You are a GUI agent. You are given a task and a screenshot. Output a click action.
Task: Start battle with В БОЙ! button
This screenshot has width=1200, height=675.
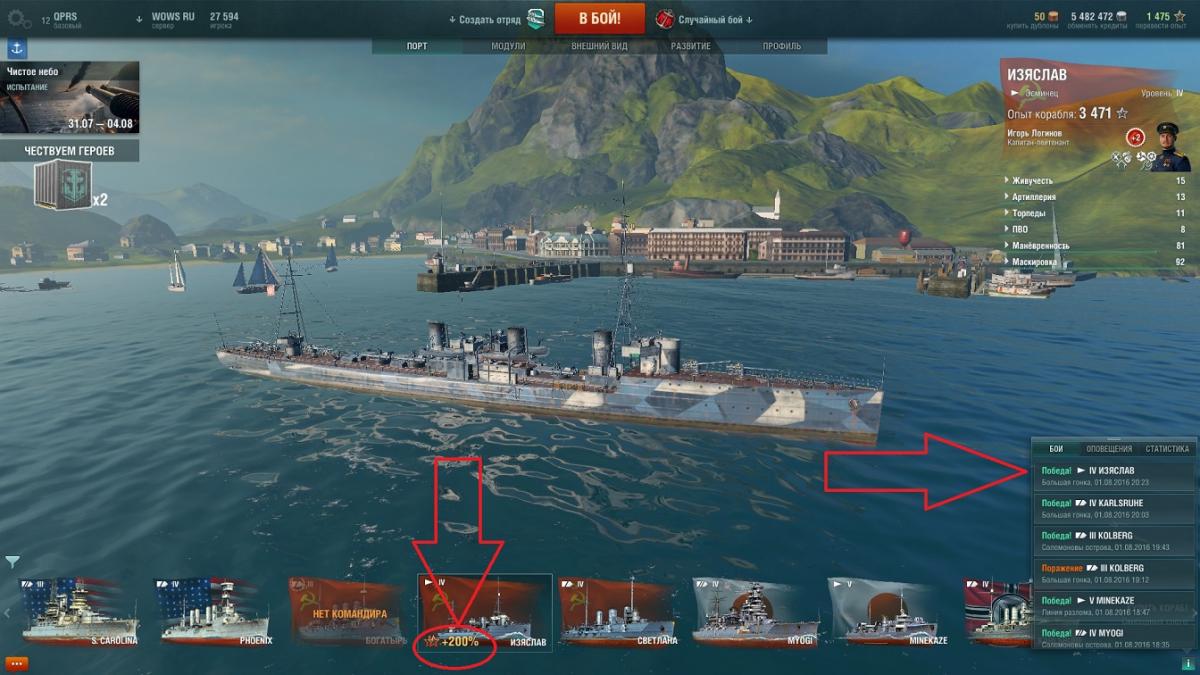(600, 18)
